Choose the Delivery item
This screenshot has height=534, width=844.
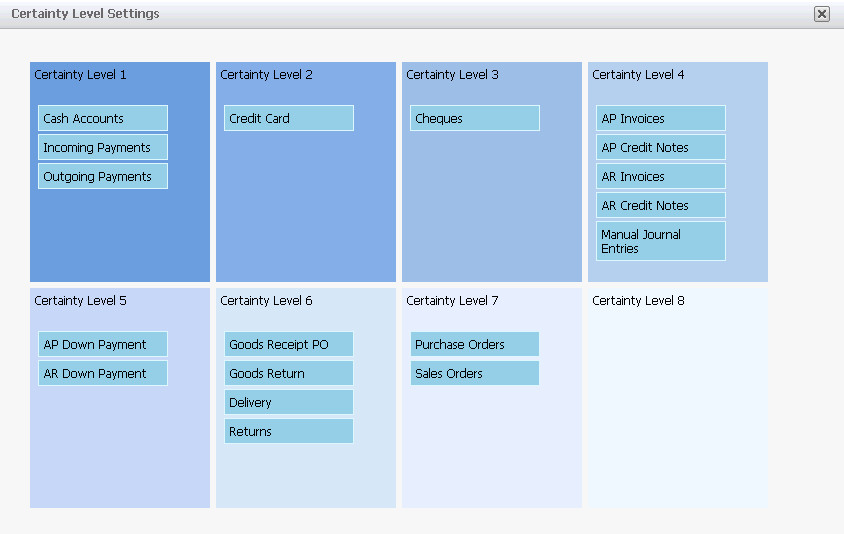tap(289, 402)
